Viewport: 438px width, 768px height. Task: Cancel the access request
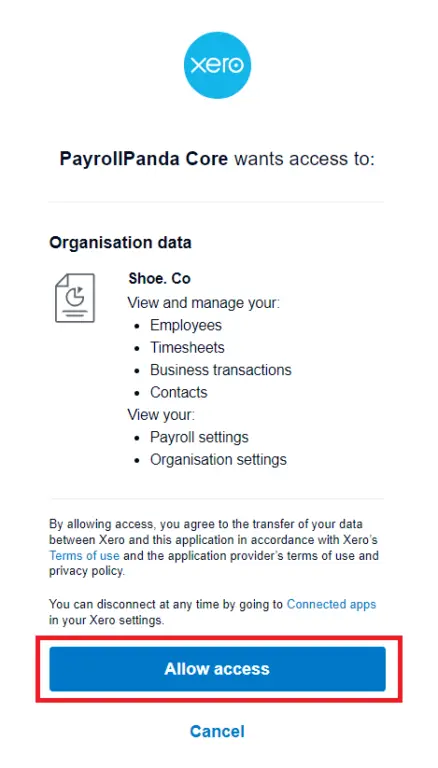coord(217,731)
